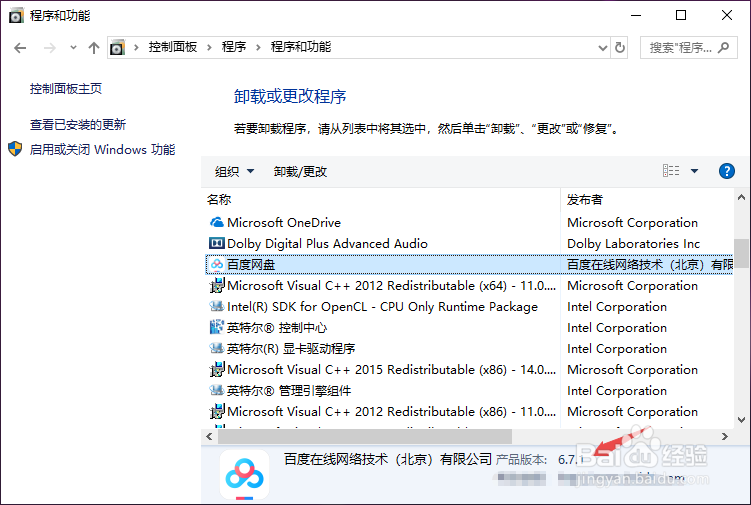Viewport: 751px width, 505px height.
Task: Click the Visual C++ 2012 x86 icon
Action: (217, 412)
